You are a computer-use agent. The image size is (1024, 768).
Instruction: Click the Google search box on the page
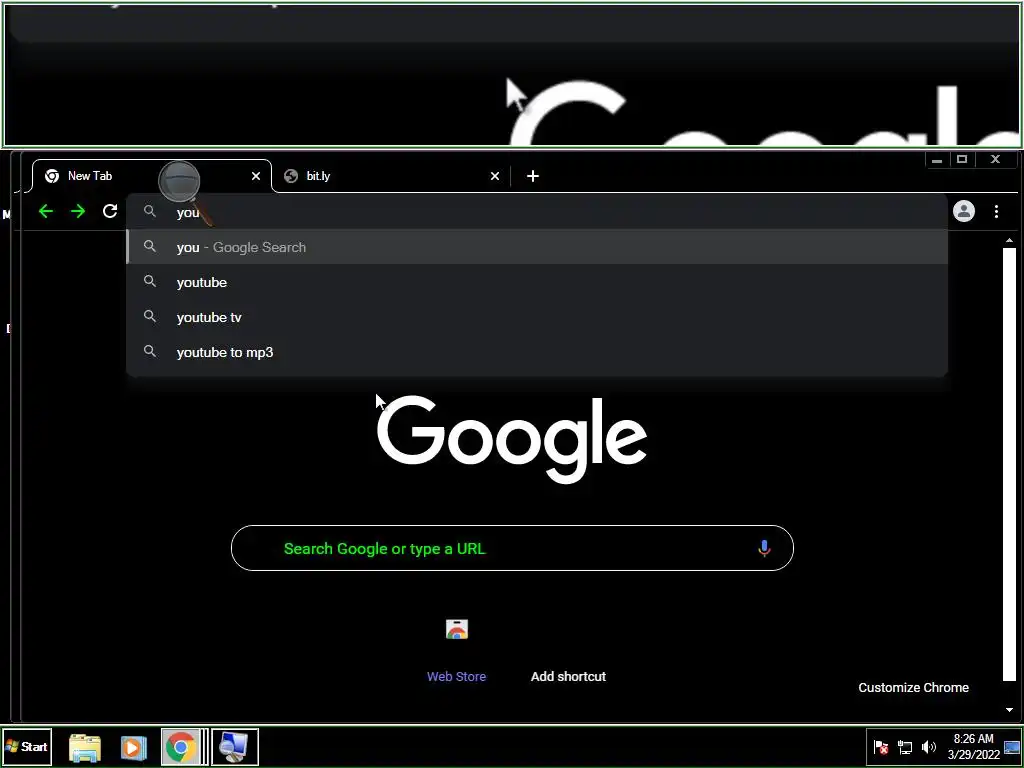(x=512, y=548)
